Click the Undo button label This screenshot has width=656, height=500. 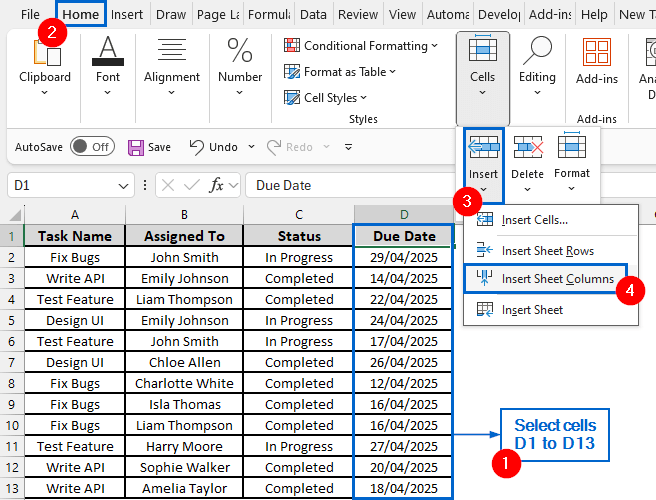[223, 147]
